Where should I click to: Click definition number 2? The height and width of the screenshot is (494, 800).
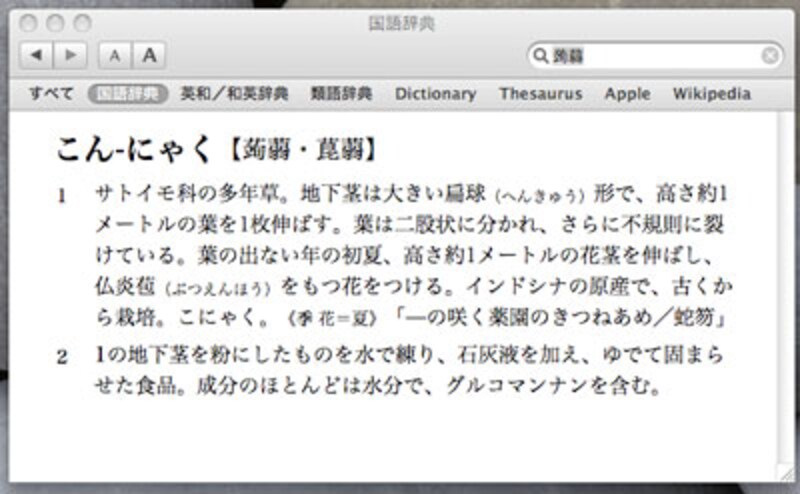click(62, 357)
